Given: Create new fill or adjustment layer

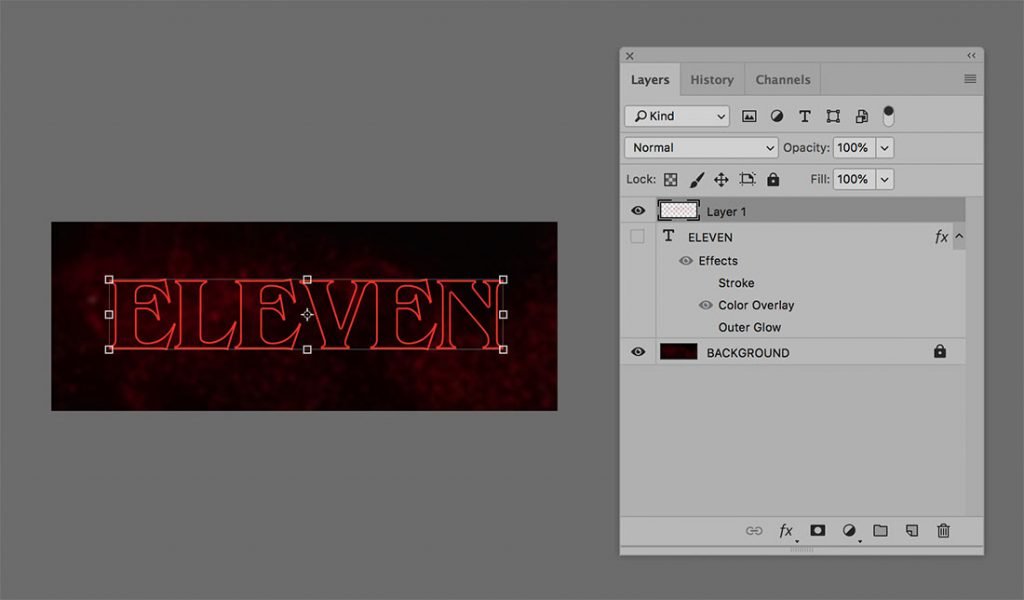Looking at the screenshot, I should click(849, 530).
